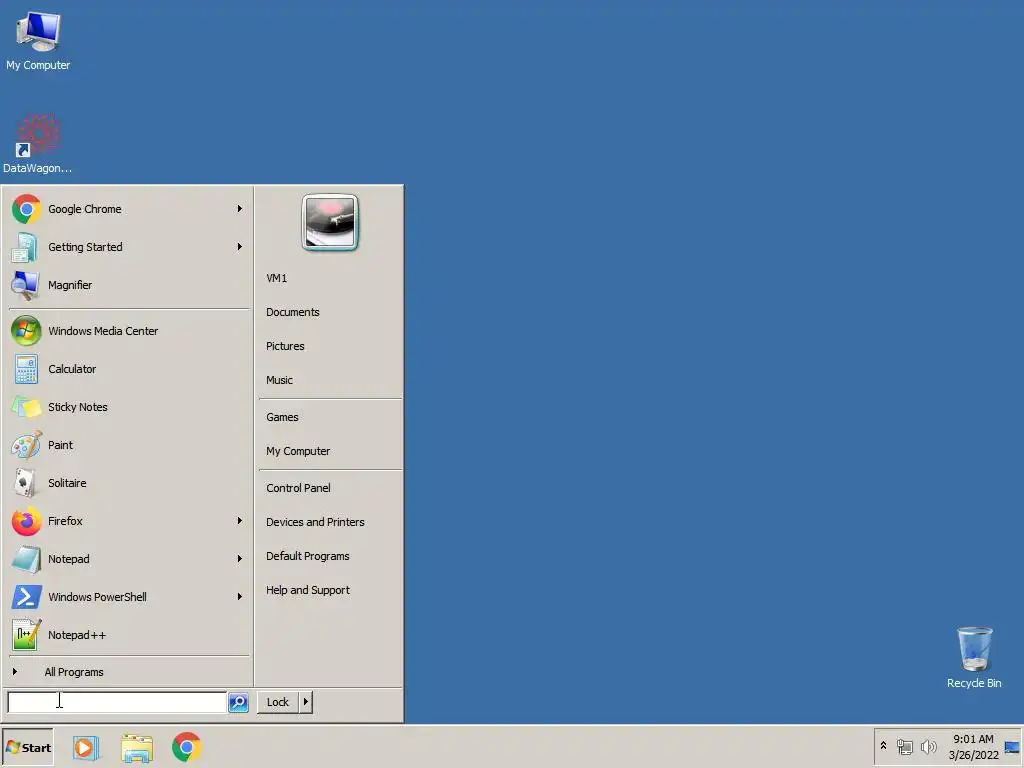Open the volume speaker tray icon
1024x768 pixels.
pos(928,746)
